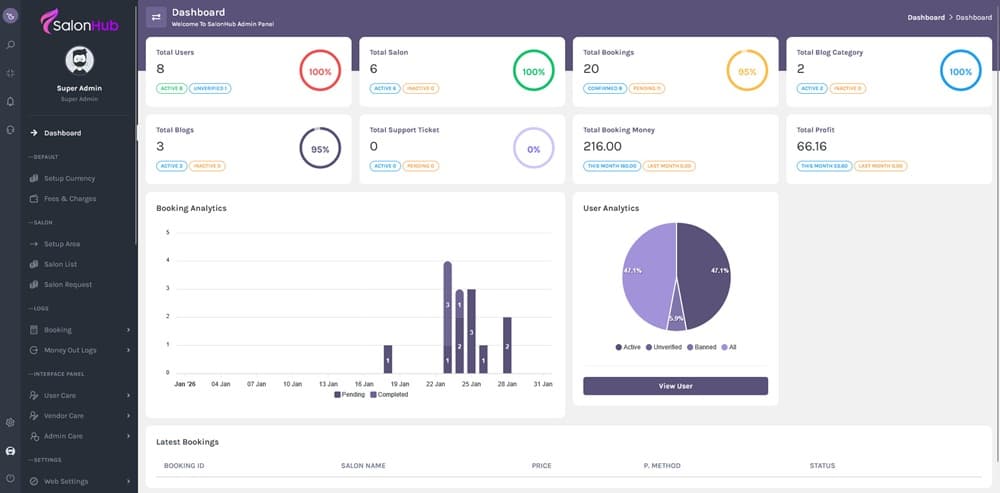Viewport: 1000px width, 493px height.
Task: Click the search icon in the left rail
Action: point(10,45)
